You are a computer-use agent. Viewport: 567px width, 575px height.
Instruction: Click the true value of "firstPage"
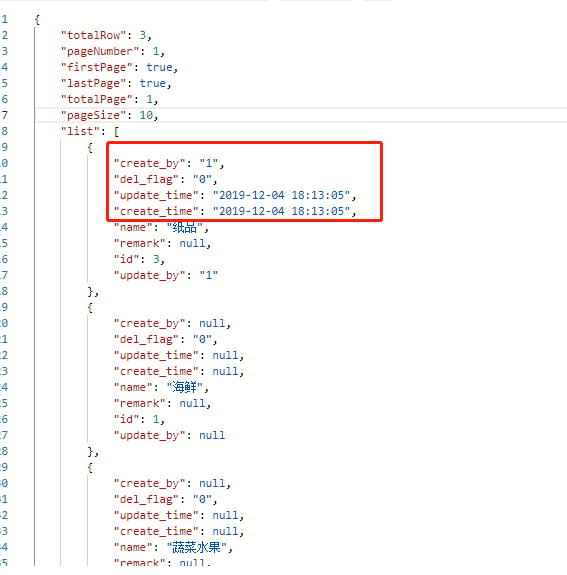pos(160,67)
